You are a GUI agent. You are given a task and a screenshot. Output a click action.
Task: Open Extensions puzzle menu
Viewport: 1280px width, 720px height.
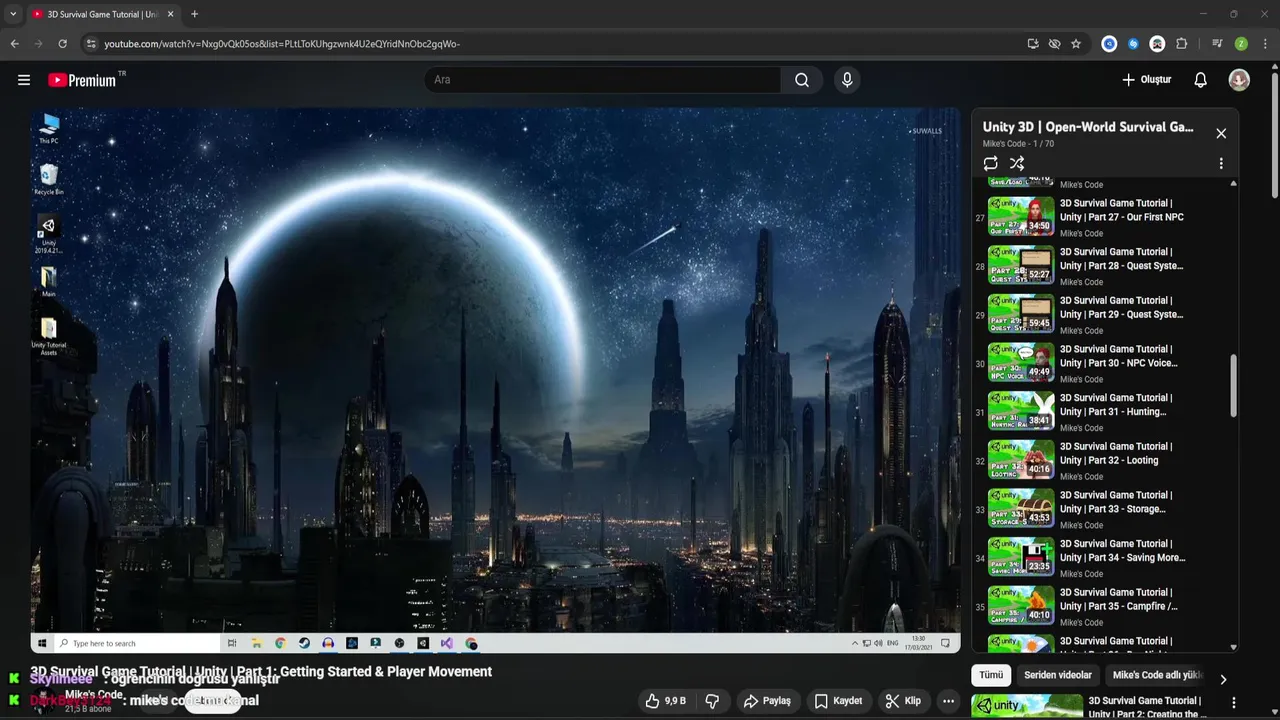(1182, 44)
